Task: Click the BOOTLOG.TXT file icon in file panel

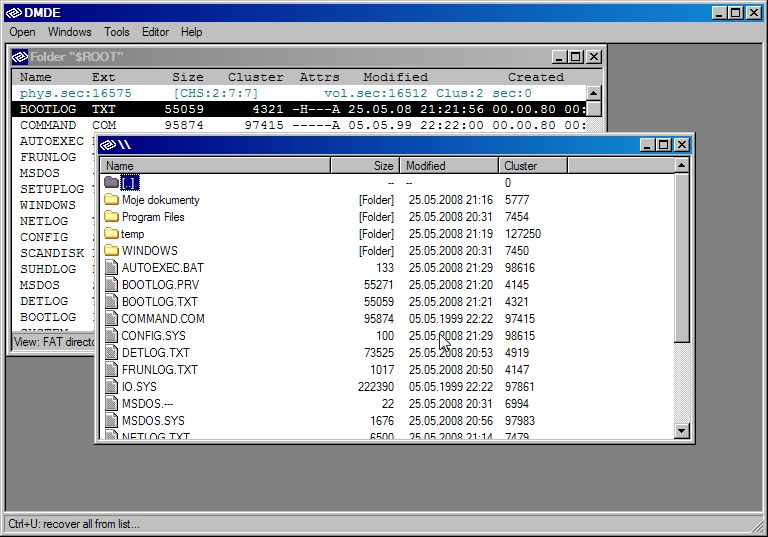Action: pos(112,301)
